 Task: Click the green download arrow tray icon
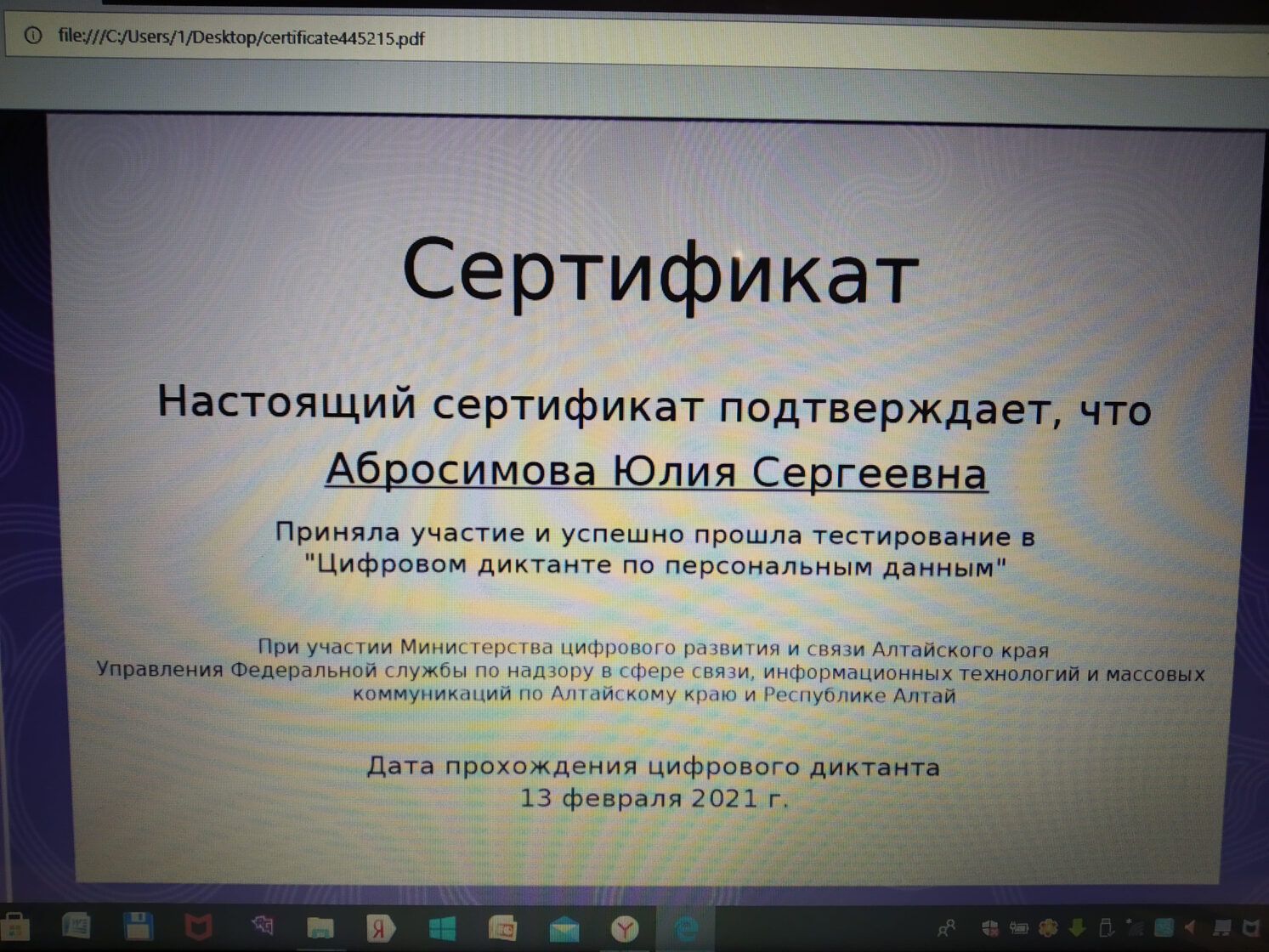1077,927
